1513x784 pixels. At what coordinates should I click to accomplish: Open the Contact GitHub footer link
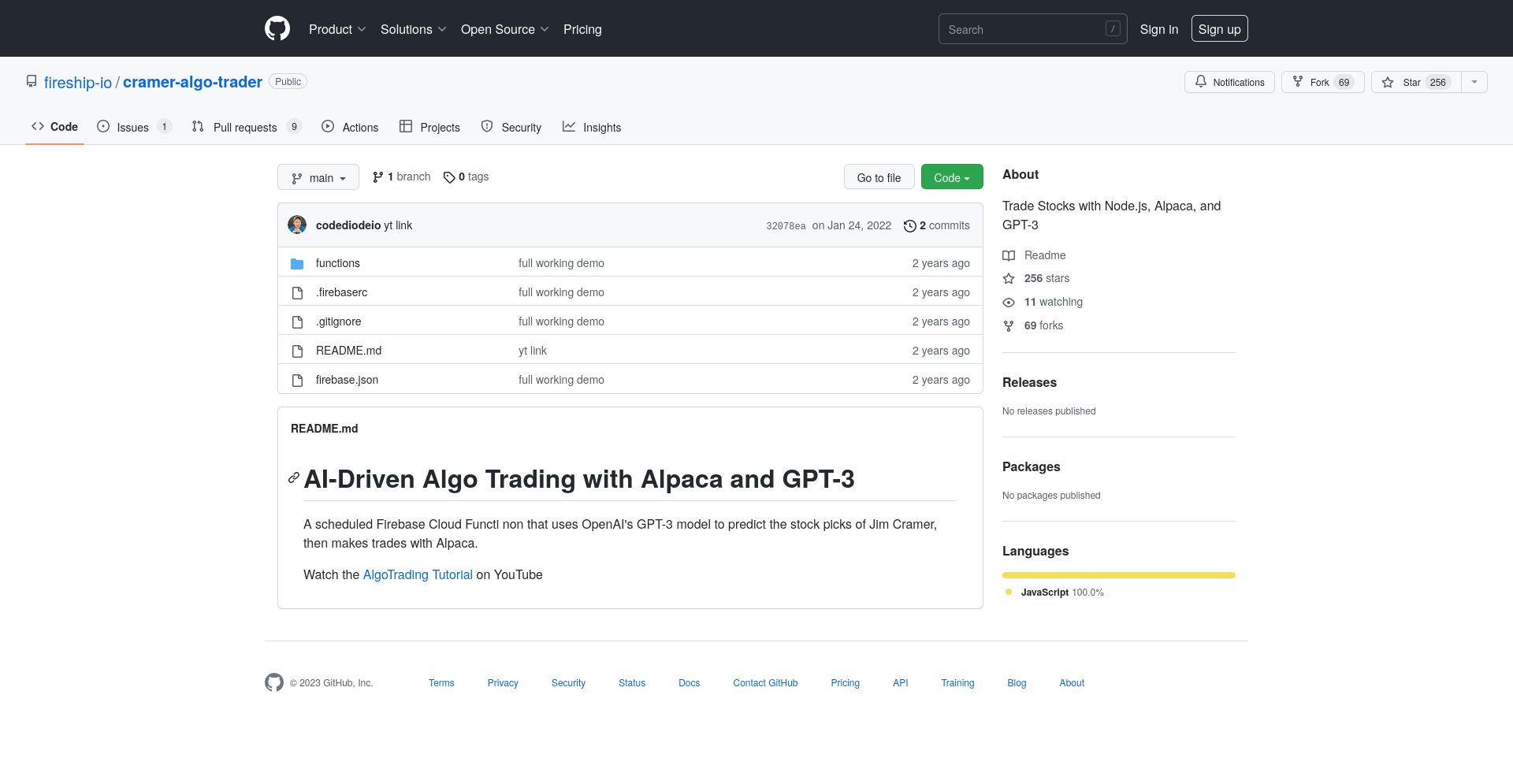point(765,683)
